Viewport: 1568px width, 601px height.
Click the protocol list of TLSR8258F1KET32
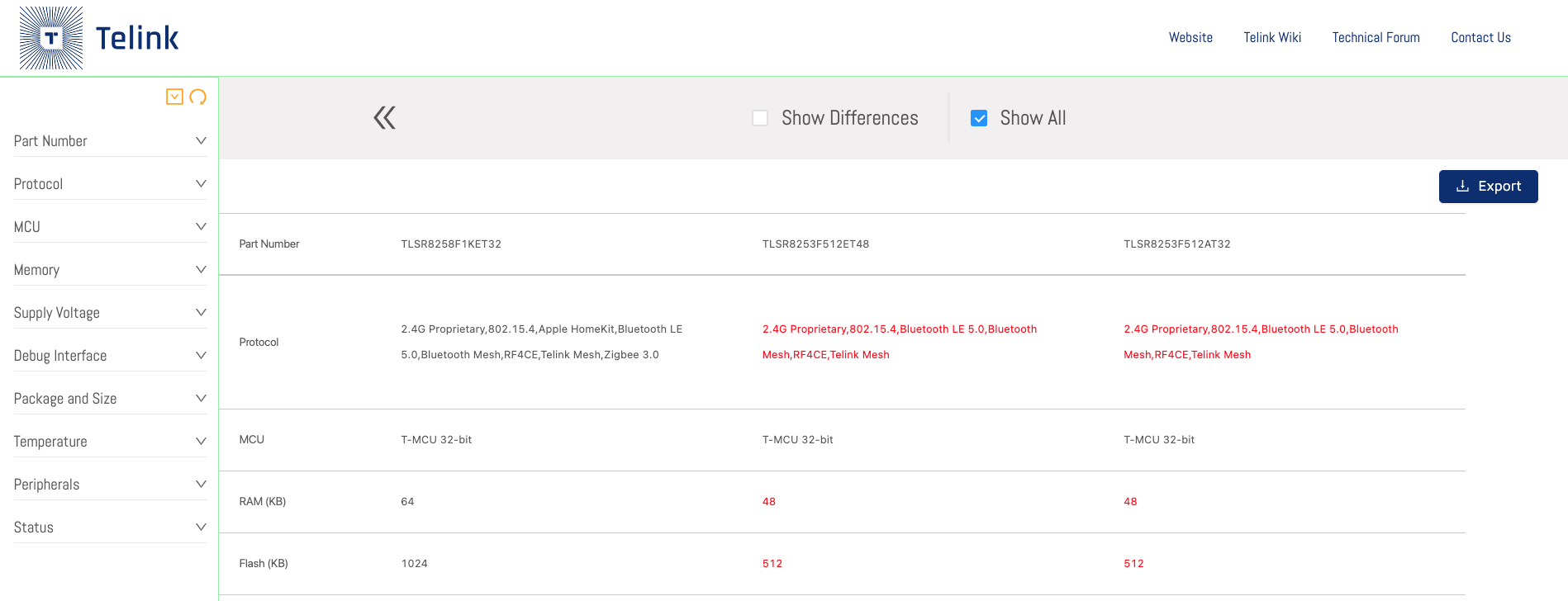pos(542,342)
